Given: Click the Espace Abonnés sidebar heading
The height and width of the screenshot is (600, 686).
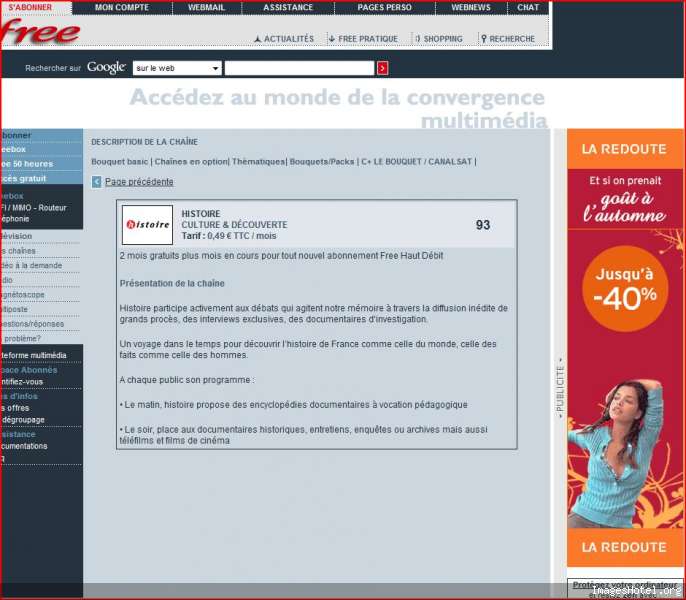Looking at the screenshot, I should (x=29, y=370).
